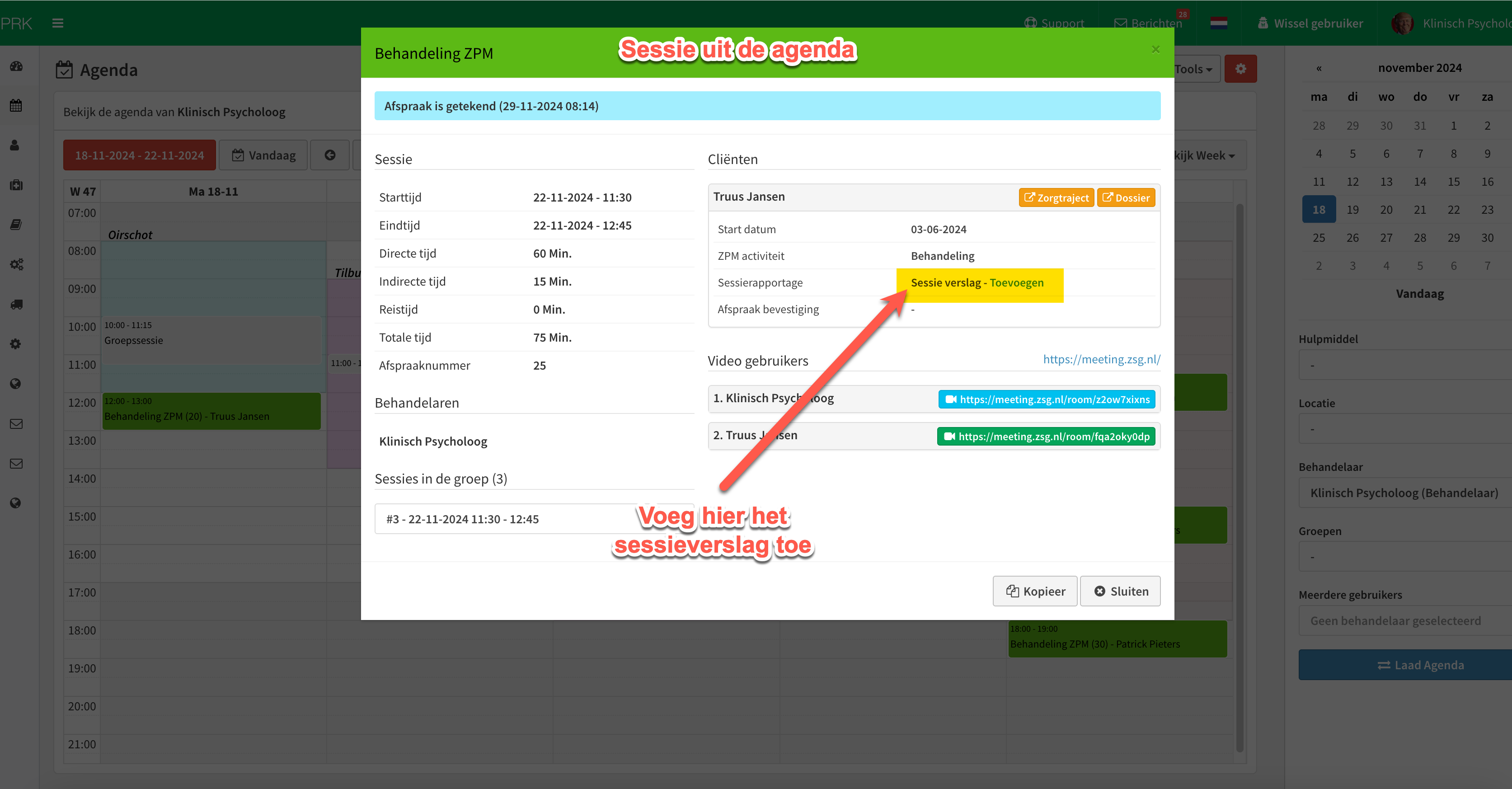Click the Eindtijd value 22-11-2024 - 12:45

[582, 225]
